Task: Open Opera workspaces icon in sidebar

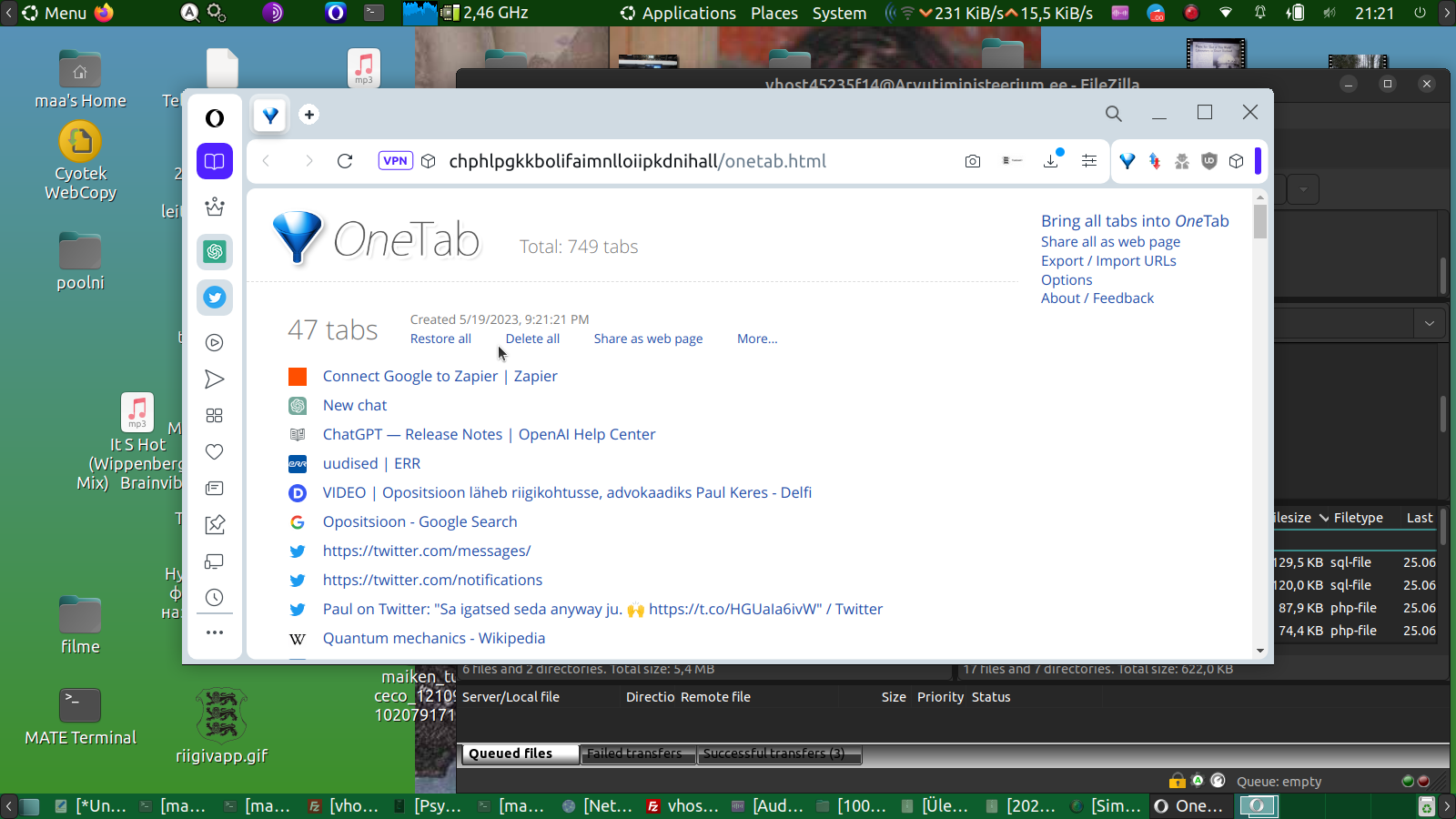Action: click(215, 161)
